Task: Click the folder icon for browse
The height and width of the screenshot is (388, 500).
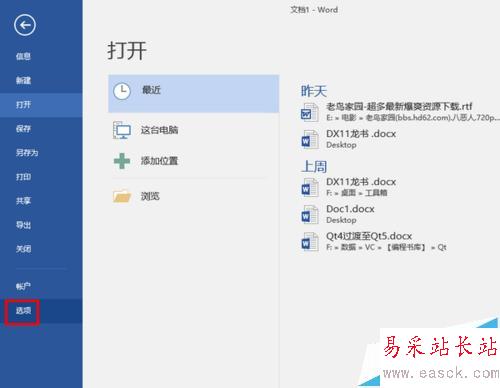Action: pos(122,196)
